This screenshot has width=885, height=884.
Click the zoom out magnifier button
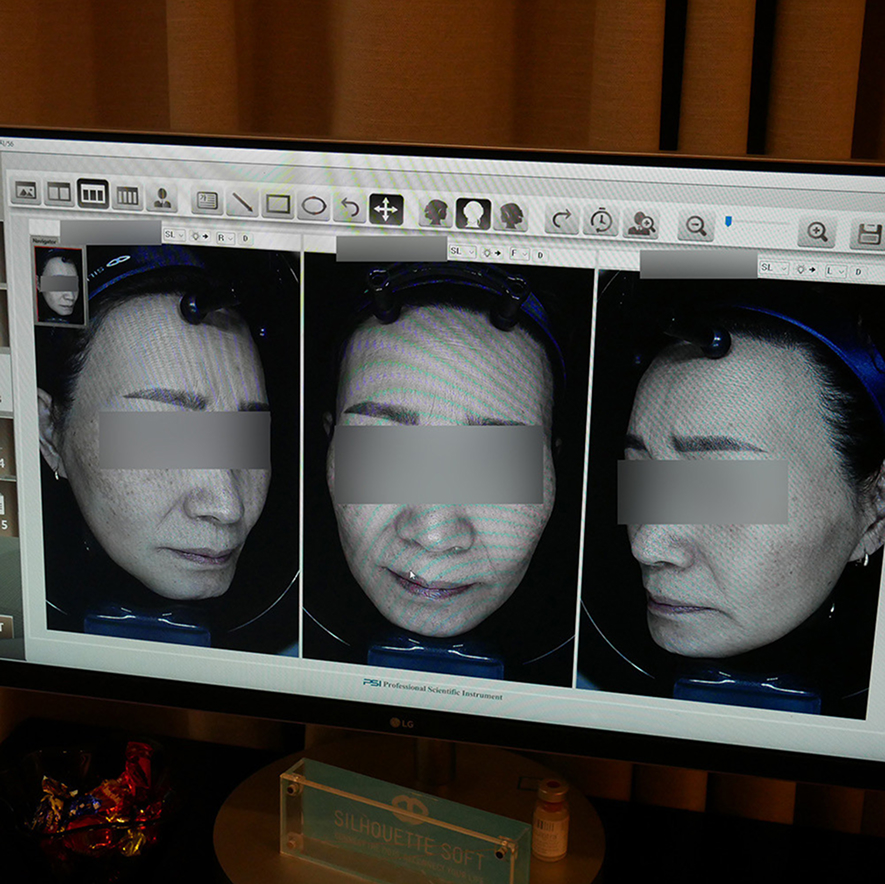point(696,226)
